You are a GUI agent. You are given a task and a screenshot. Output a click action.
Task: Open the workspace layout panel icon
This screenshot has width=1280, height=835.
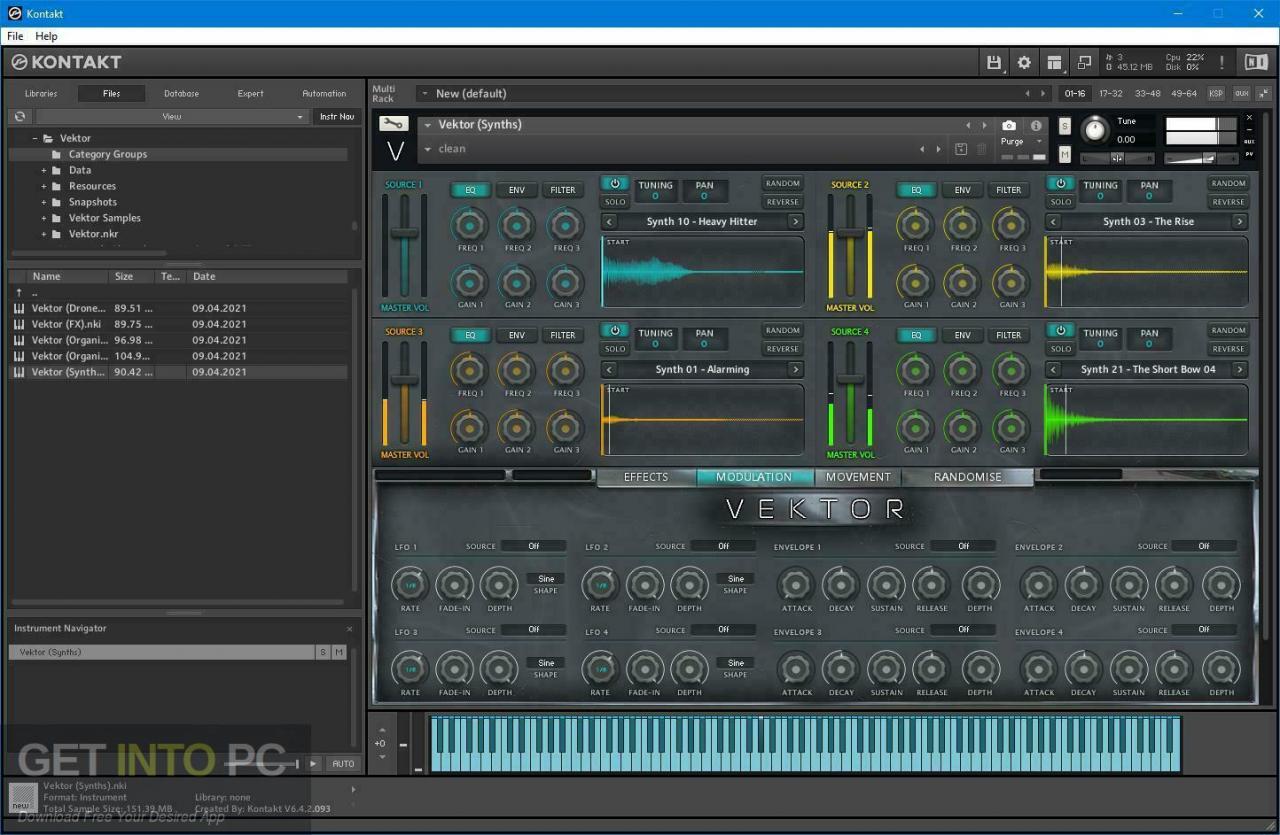1054,62
